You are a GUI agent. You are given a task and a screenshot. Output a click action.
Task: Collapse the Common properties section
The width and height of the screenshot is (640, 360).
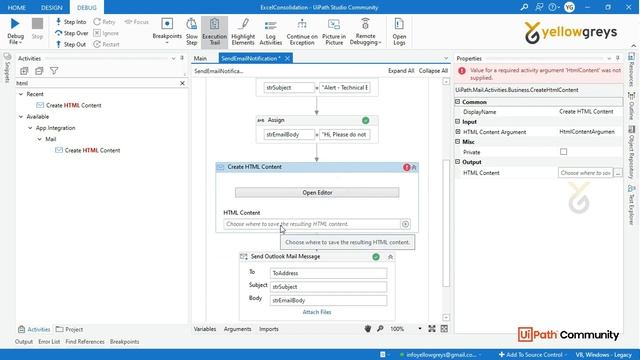[x=458, y=102]
